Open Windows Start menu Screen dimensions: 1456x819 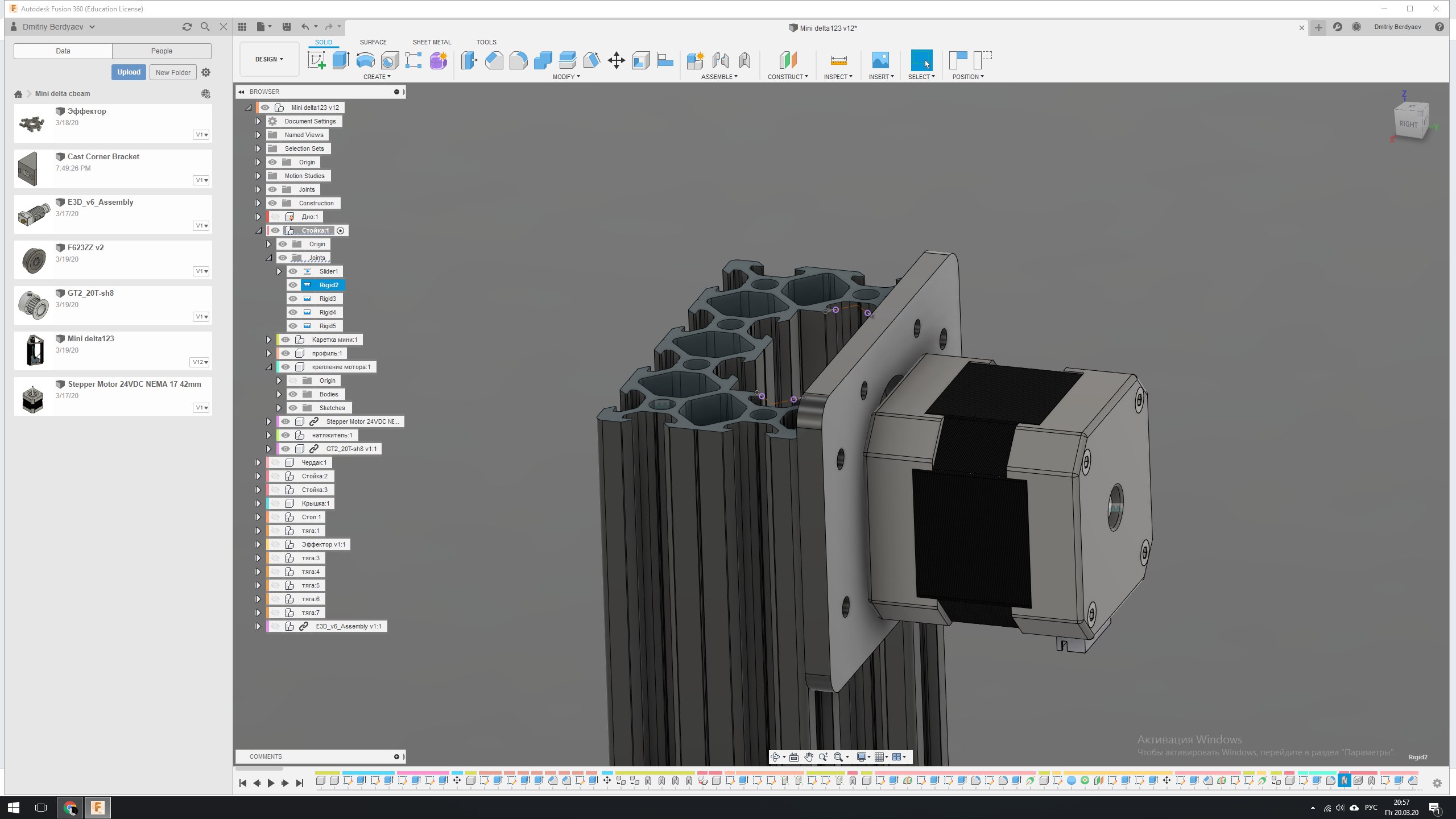click(14, 808)
